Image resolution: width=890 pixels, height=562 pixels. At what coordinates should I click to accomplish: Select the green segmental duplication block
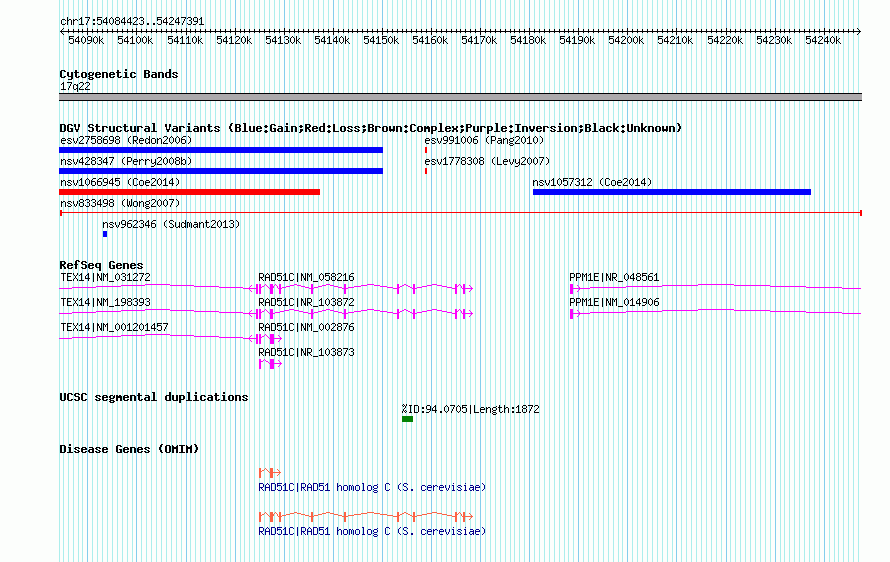pyautogui.click(x=408, y=419)
